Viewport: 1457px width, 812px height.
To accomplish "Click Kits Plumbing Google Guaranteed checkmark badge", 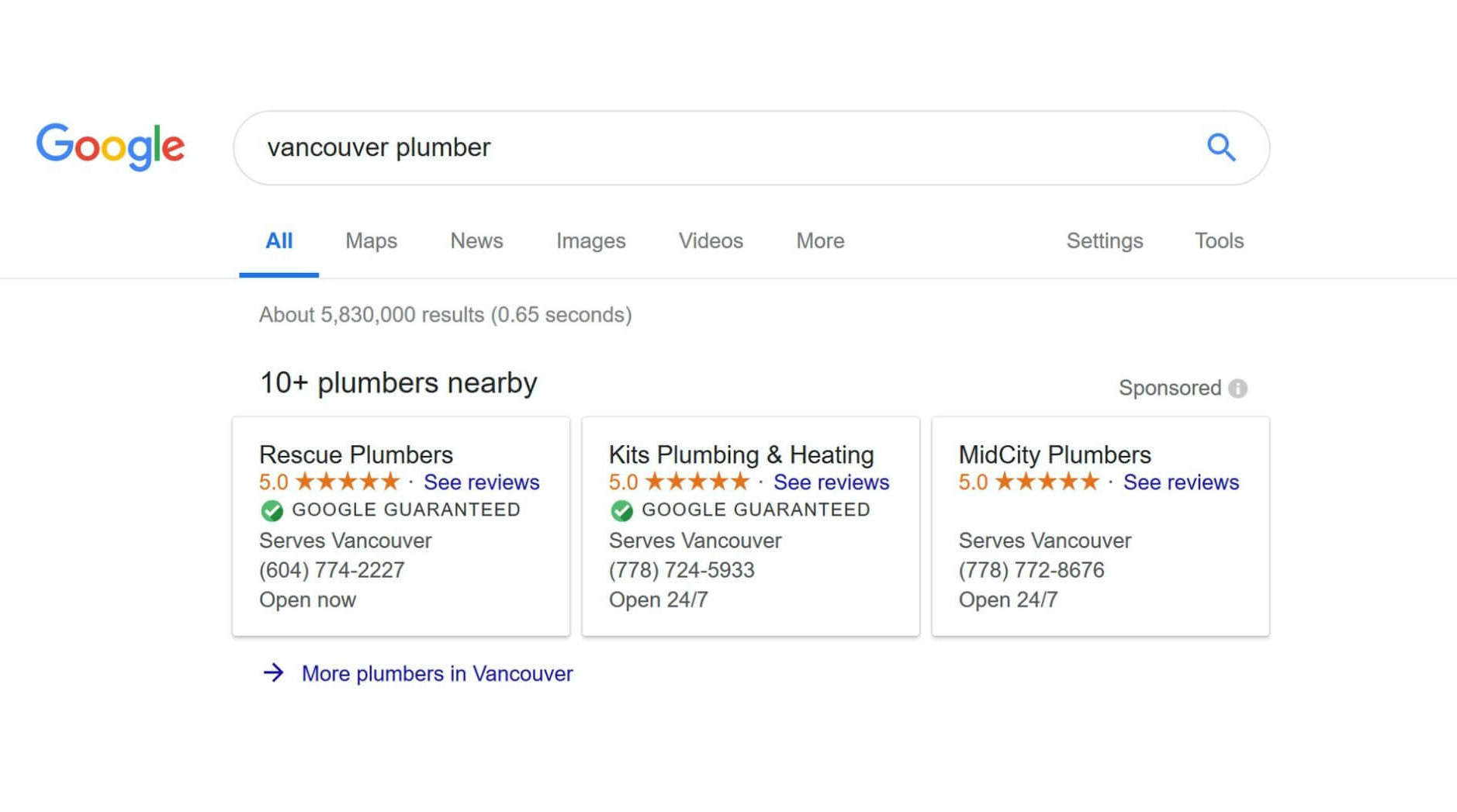I will 621,510.
